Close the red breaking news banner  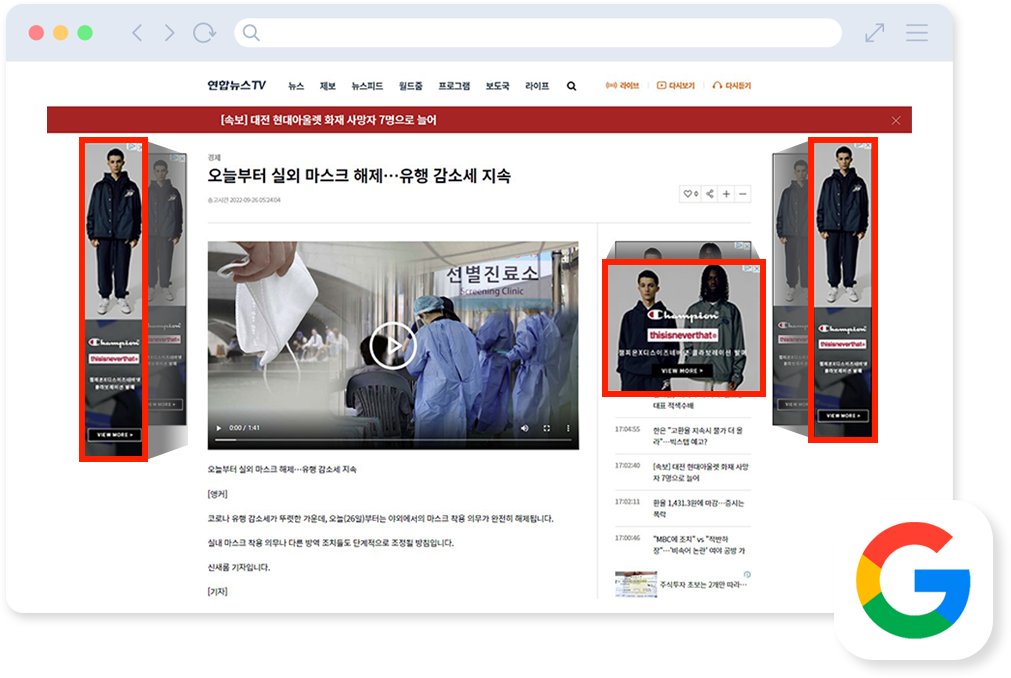(x=896, y=120)
